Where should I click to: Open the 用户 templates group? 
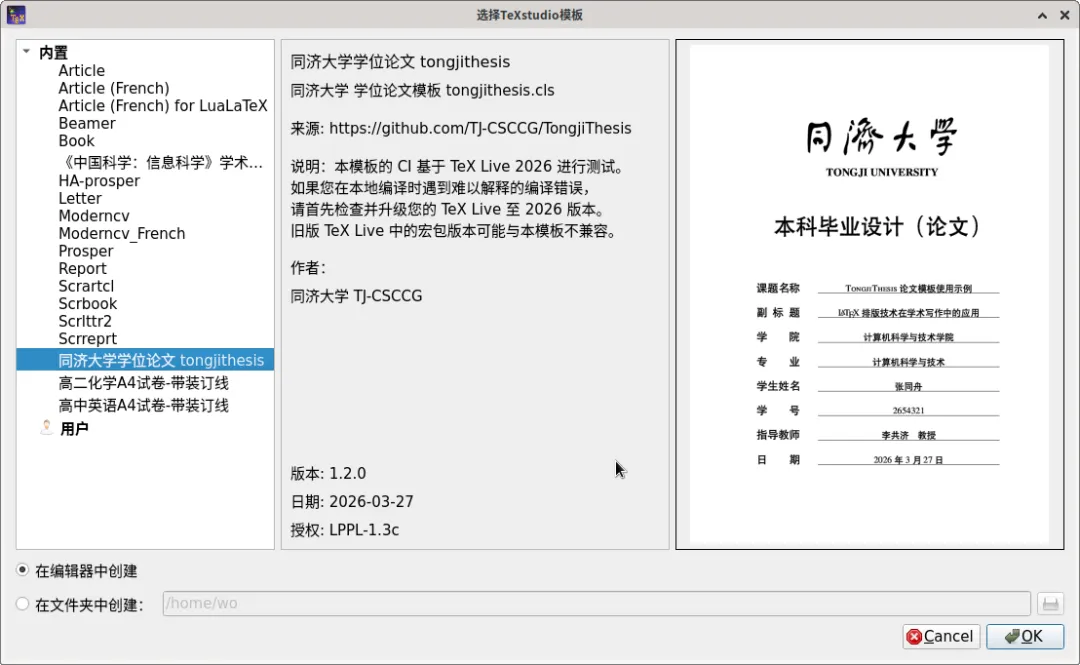pyautogui.click(x=74, y=429)
